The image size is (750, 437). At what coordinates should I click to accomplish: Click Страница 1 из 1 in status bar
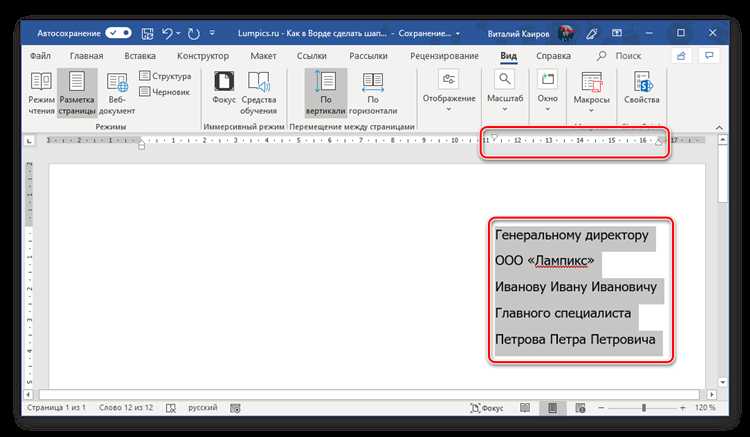(56, 408)
